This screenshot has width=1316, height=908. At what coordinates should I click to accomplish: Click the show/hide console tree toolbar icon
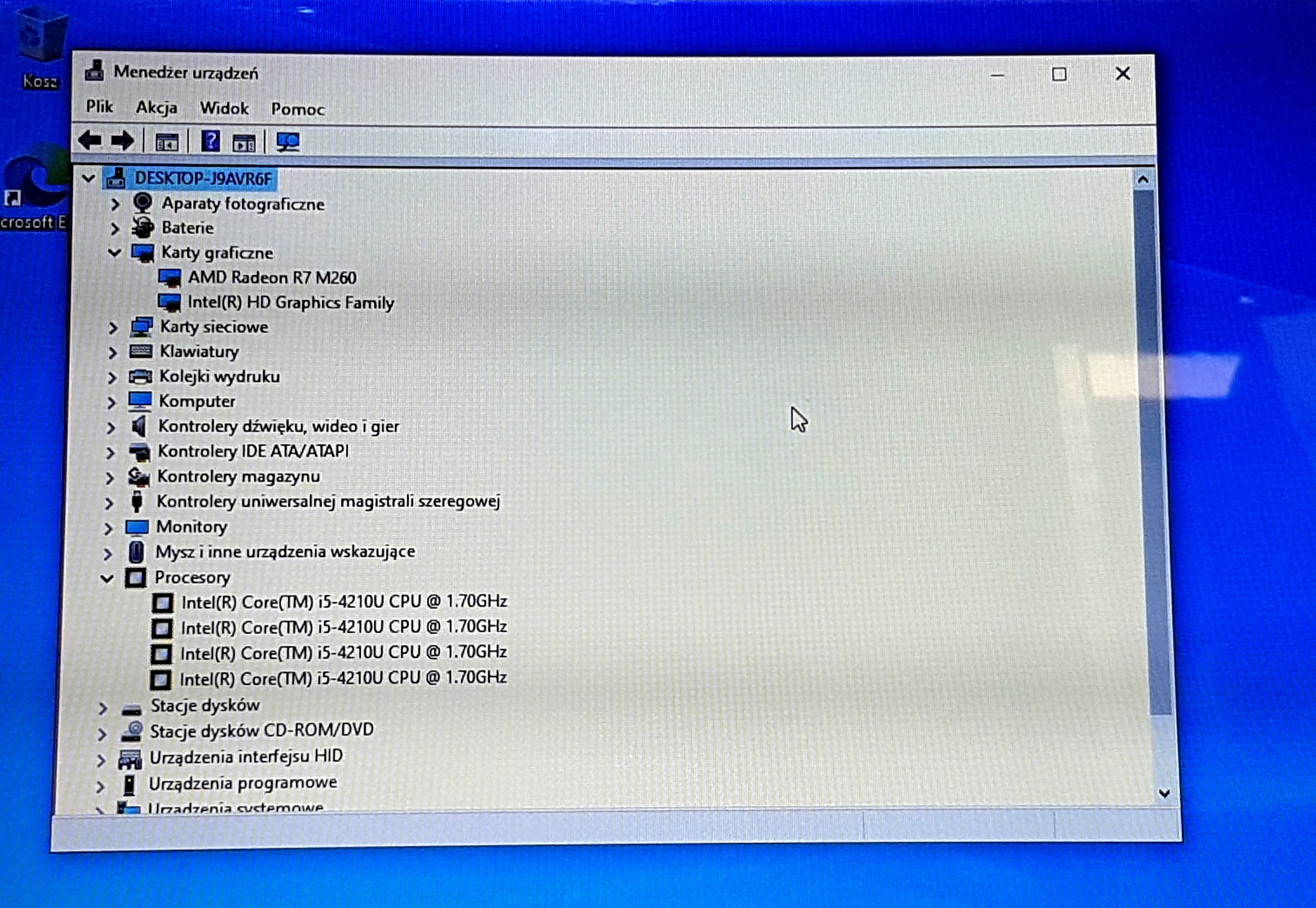pos(166,142)
